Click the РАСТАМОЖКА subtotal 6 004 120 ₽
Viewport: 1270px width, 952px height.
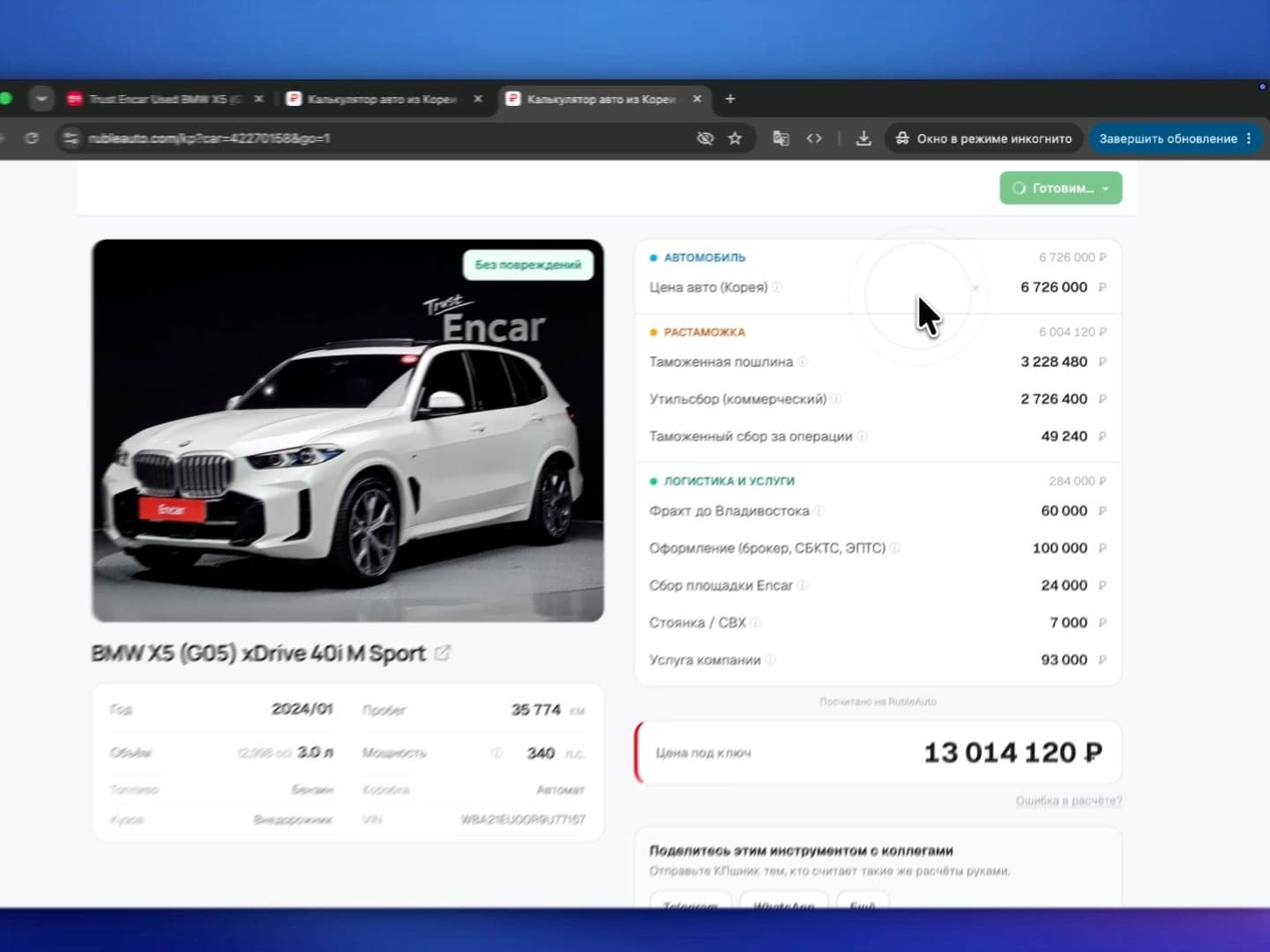pos(1072,332)
